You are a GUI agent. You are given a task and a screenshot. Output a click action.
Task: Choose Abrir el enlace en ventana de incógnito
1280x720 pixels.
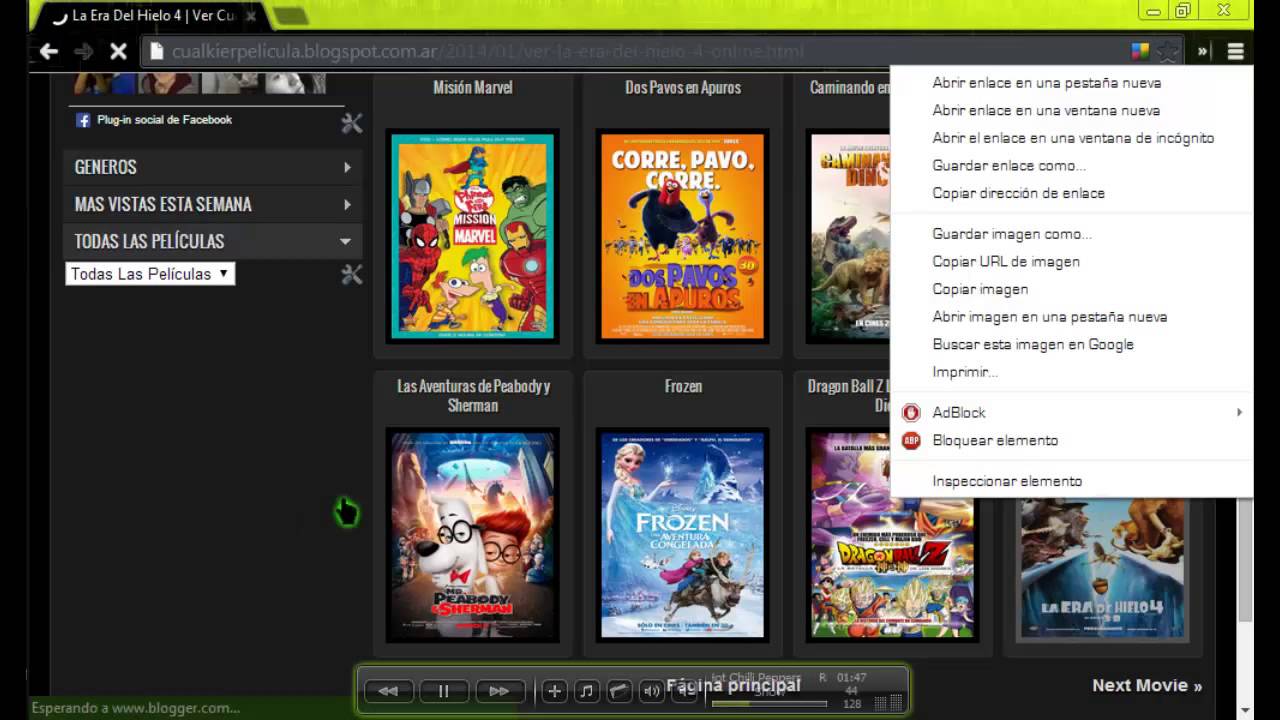[x=1071, y=138]
